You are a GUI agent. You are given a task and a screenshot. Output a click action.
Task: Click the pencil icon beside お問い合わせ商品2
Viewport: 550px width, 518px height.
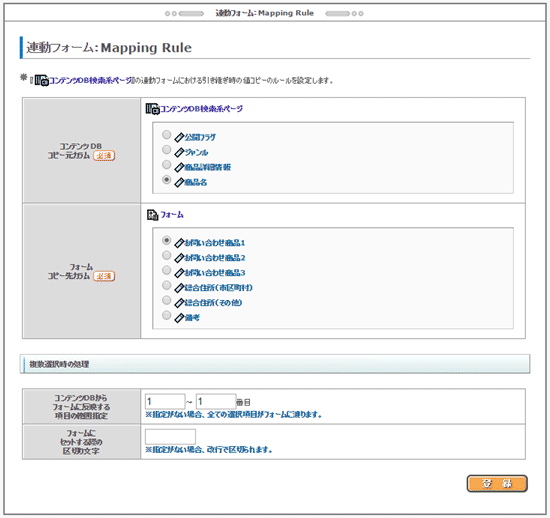point(179,258)
